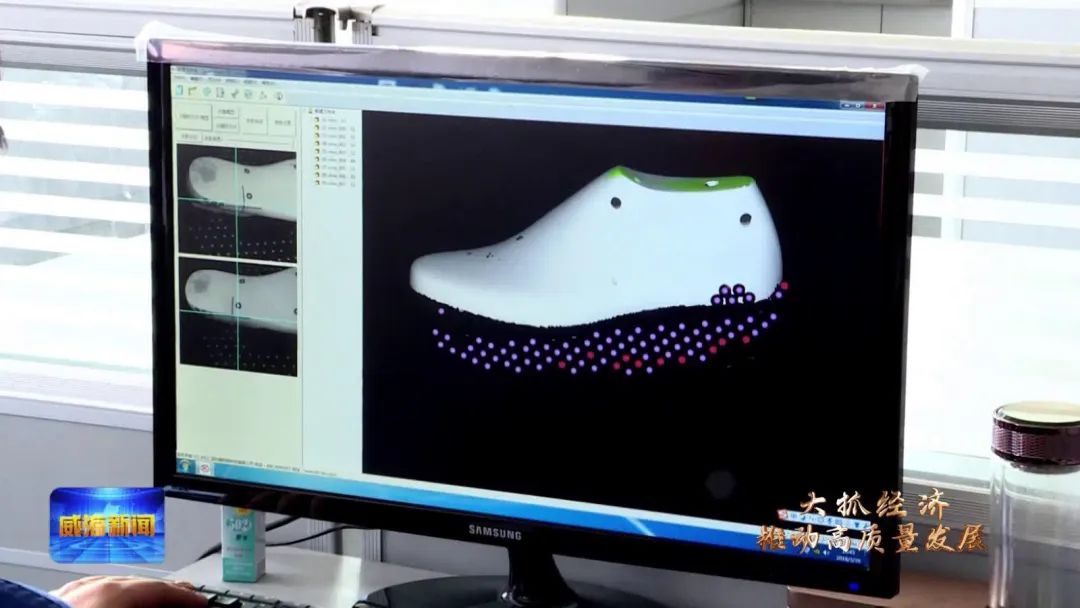Minimize the scanning application window

point(847,106)
